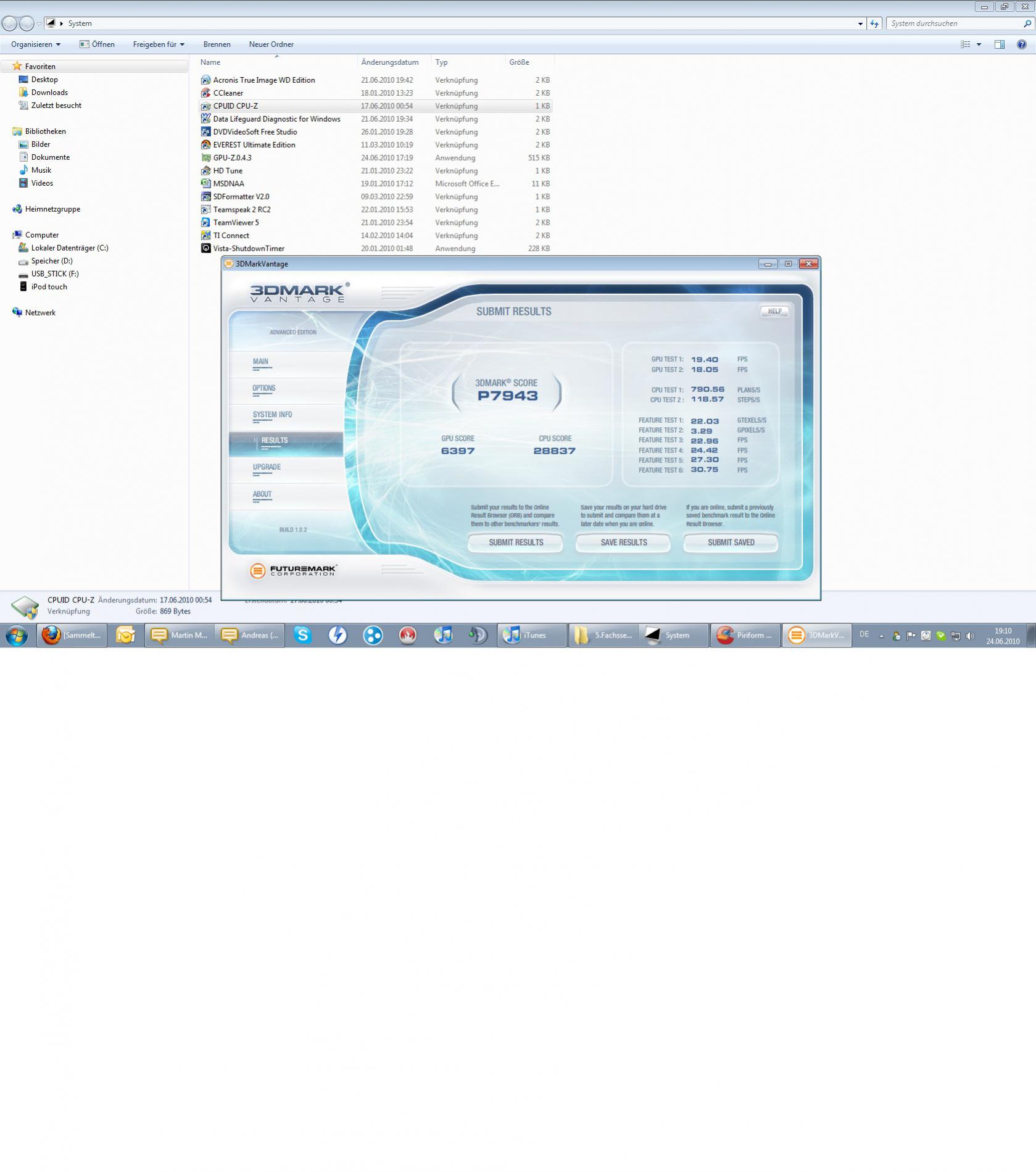Go back with Explorer back arrow
1036x1172 pixels.
10,23
